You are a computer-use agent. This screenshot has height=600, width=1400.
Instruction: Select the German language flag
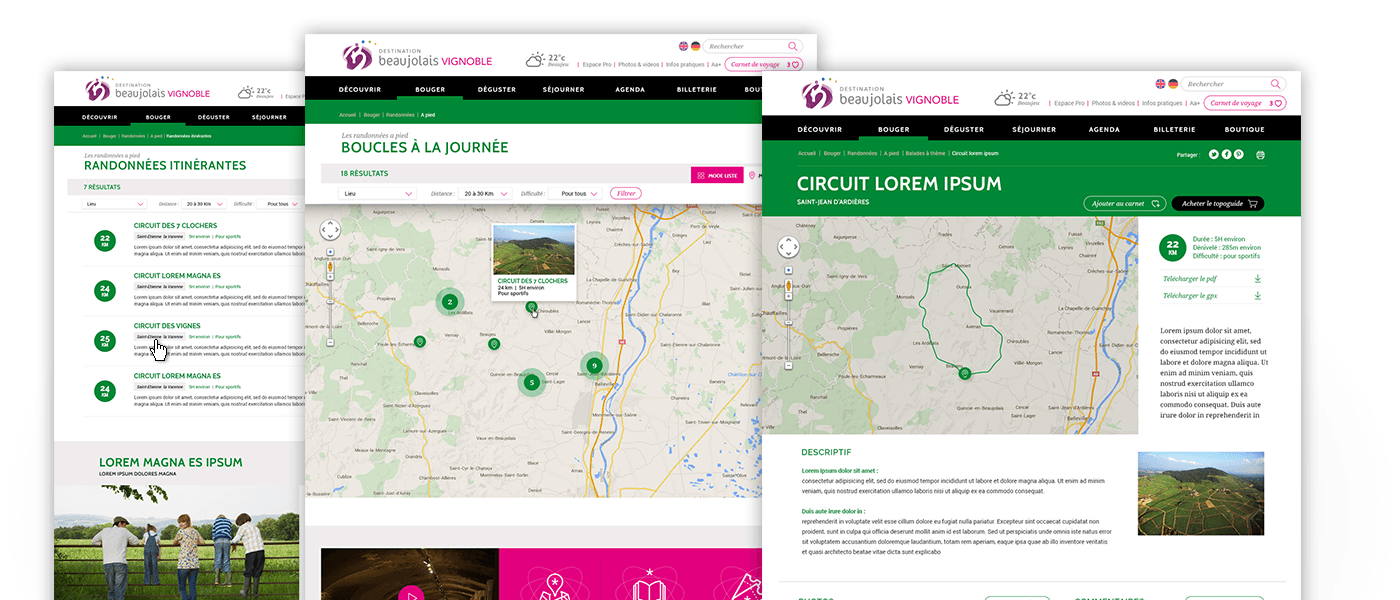pos(1172,84)
